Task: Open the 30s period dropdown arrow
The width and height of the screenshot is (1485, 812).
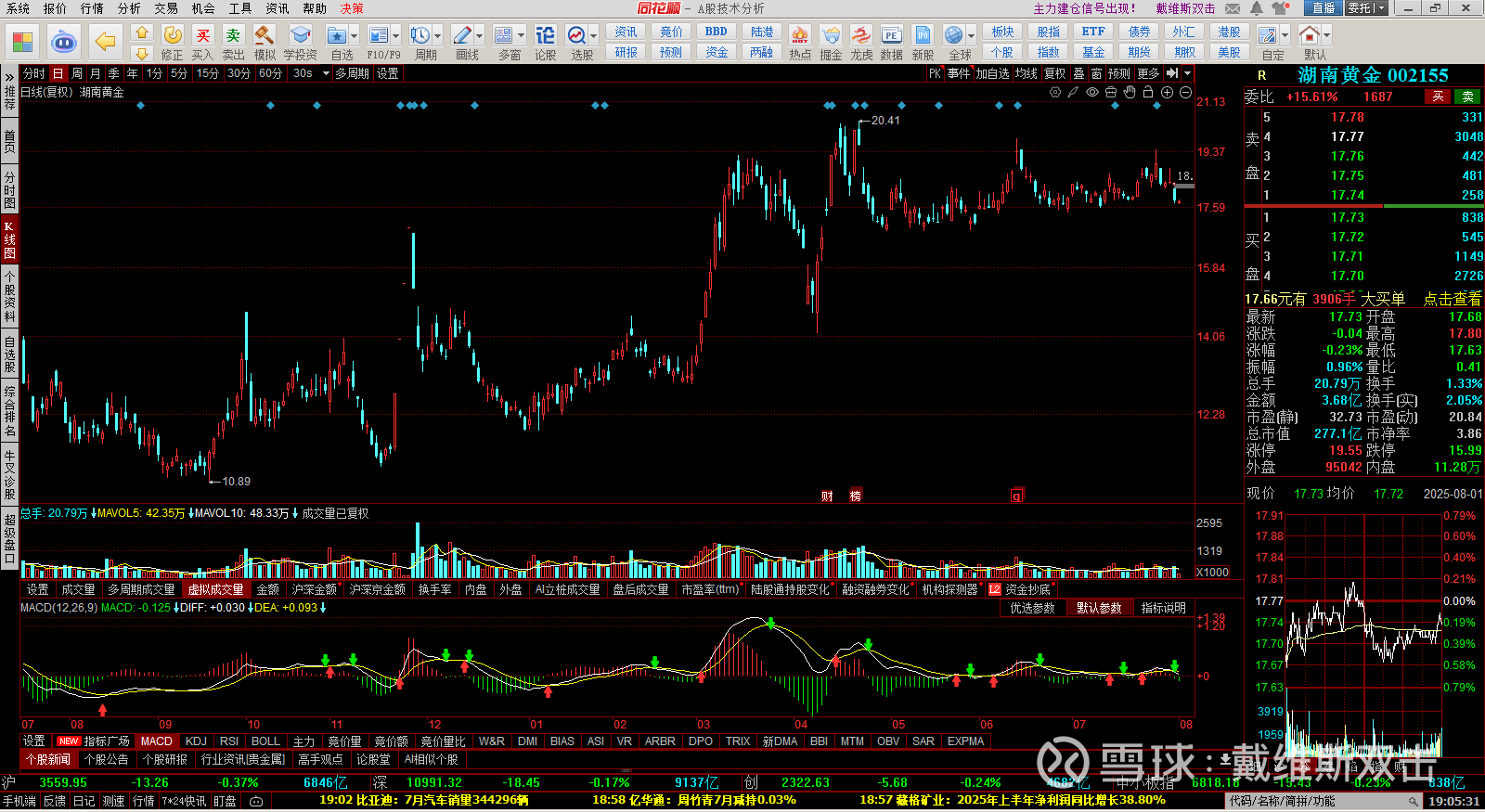Action: [x=326, y=73]
